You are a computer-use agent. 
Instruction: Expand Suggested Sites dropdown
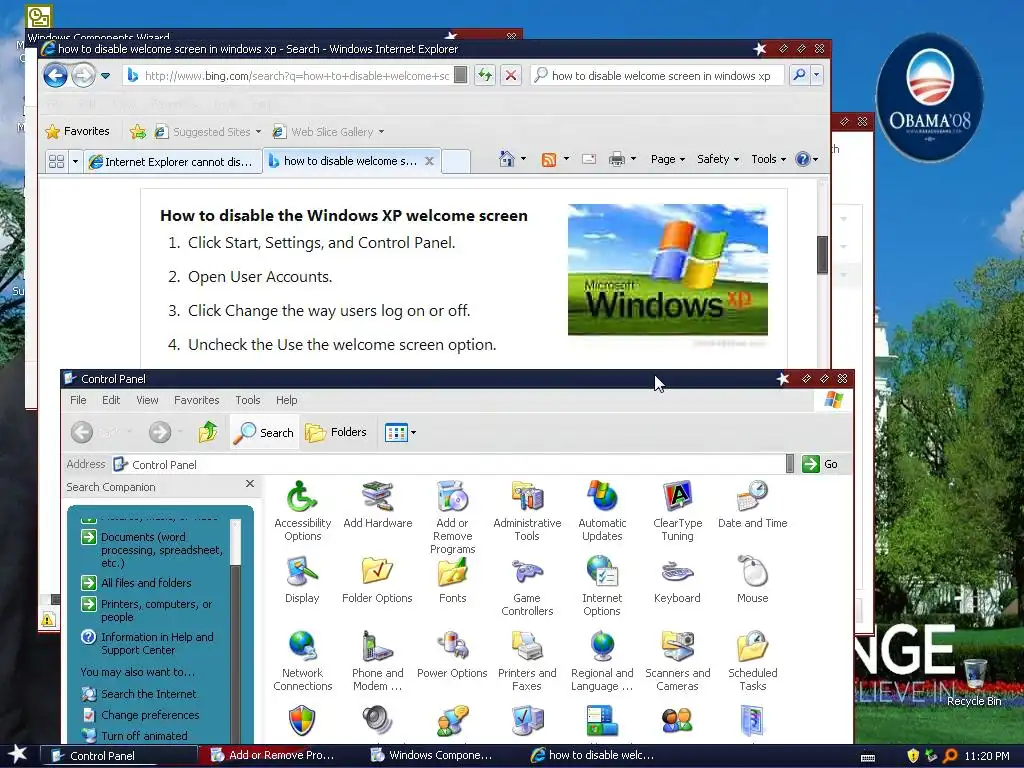tap(258, 132)
